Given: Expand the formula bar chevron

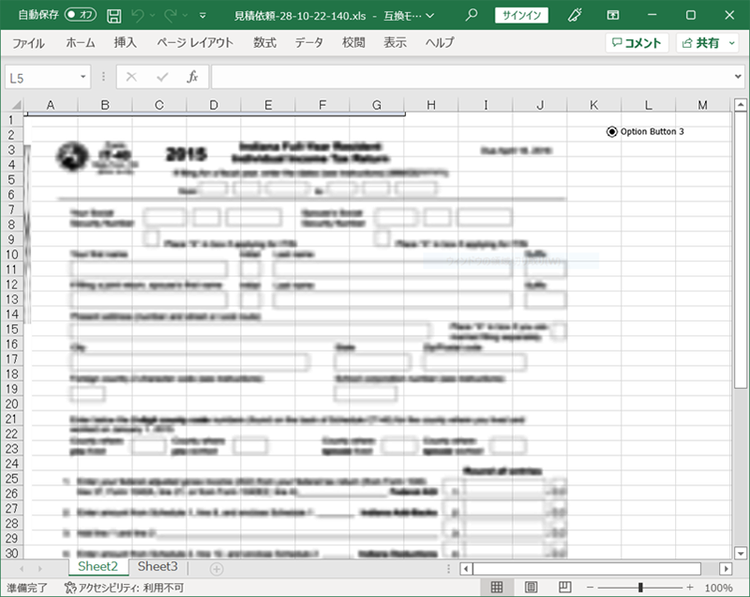Looking at the screenshot, I should coord(738,77).
